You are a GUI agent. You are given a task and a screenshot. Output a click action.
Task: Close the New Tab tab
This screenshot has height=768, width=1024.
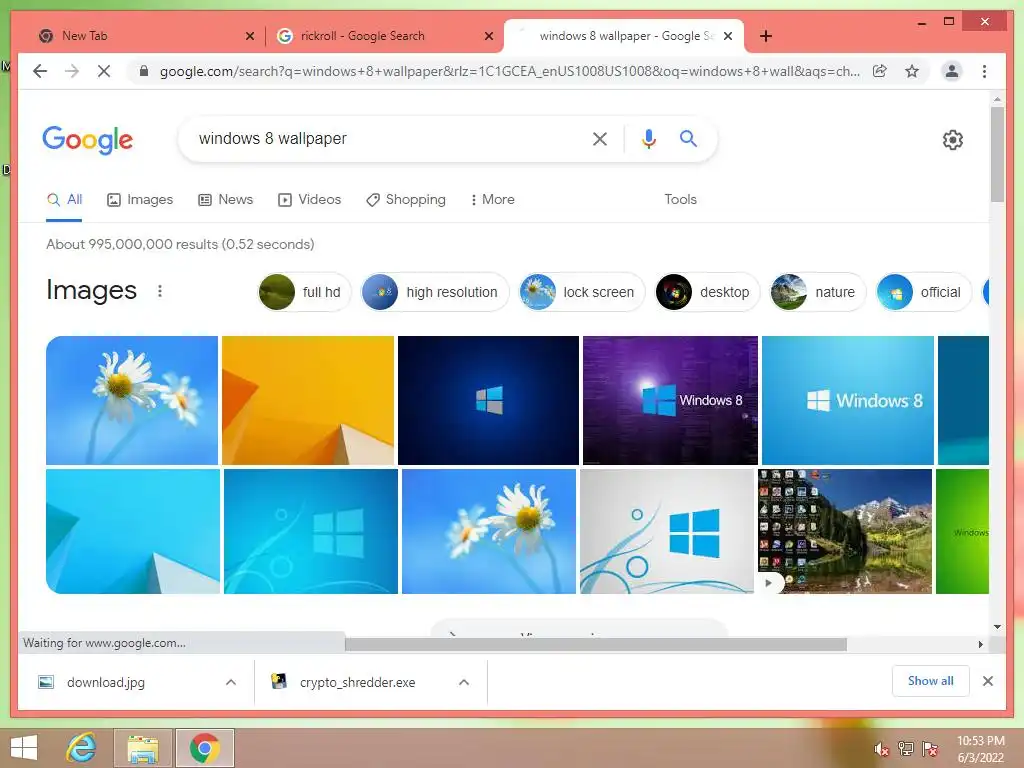[x=249, y=36]
